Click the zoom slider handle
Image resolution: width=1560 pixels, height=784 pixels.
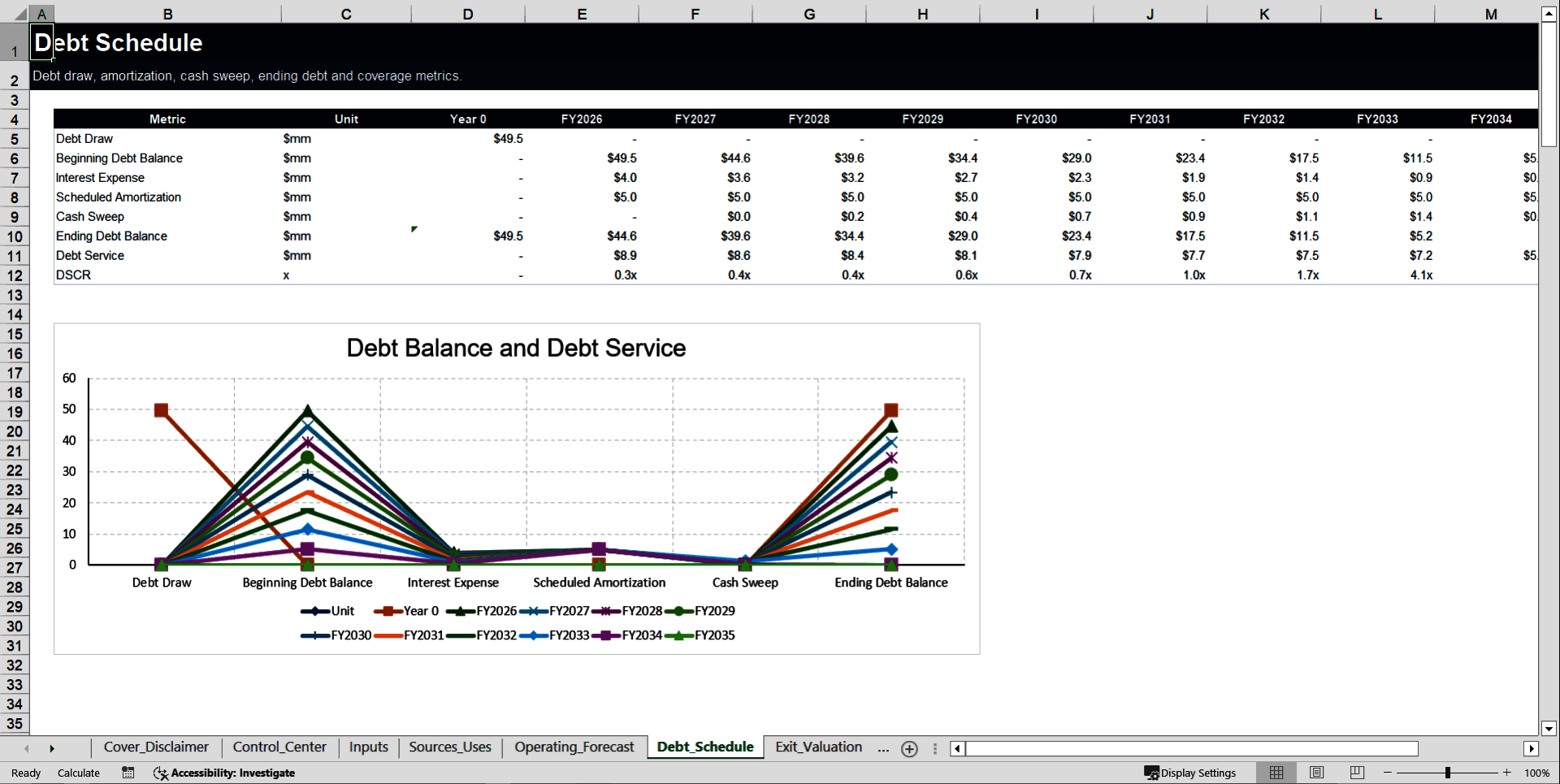[1448, 773]
